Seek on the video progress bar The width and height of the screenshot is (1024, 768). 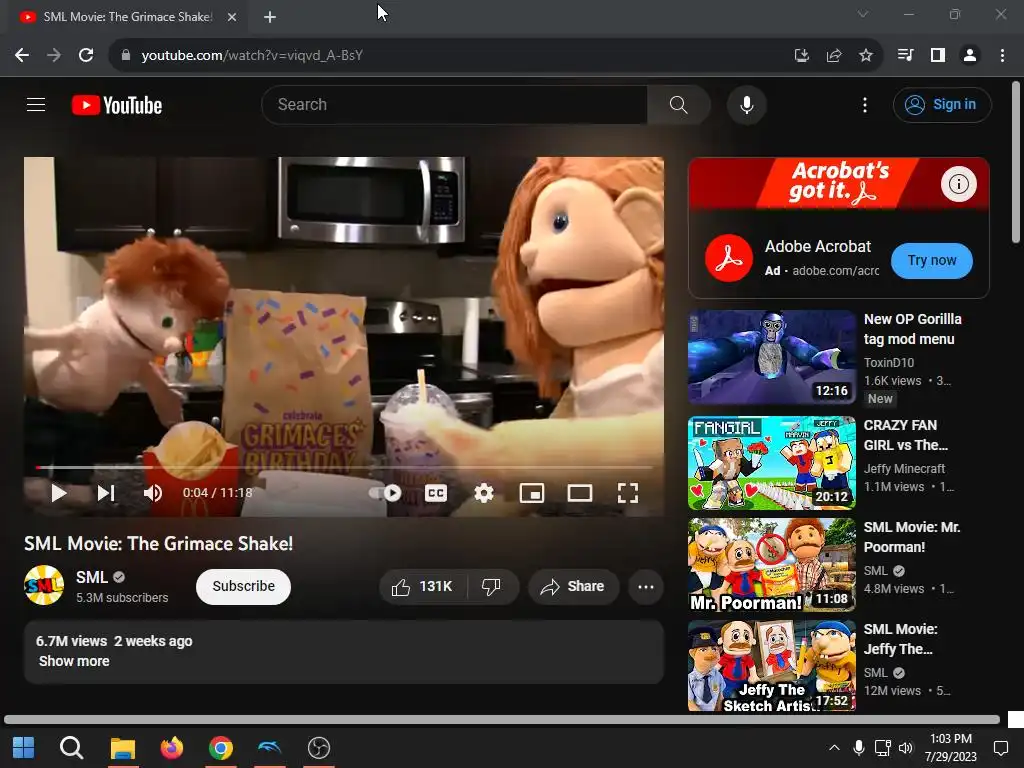point(344,468)
